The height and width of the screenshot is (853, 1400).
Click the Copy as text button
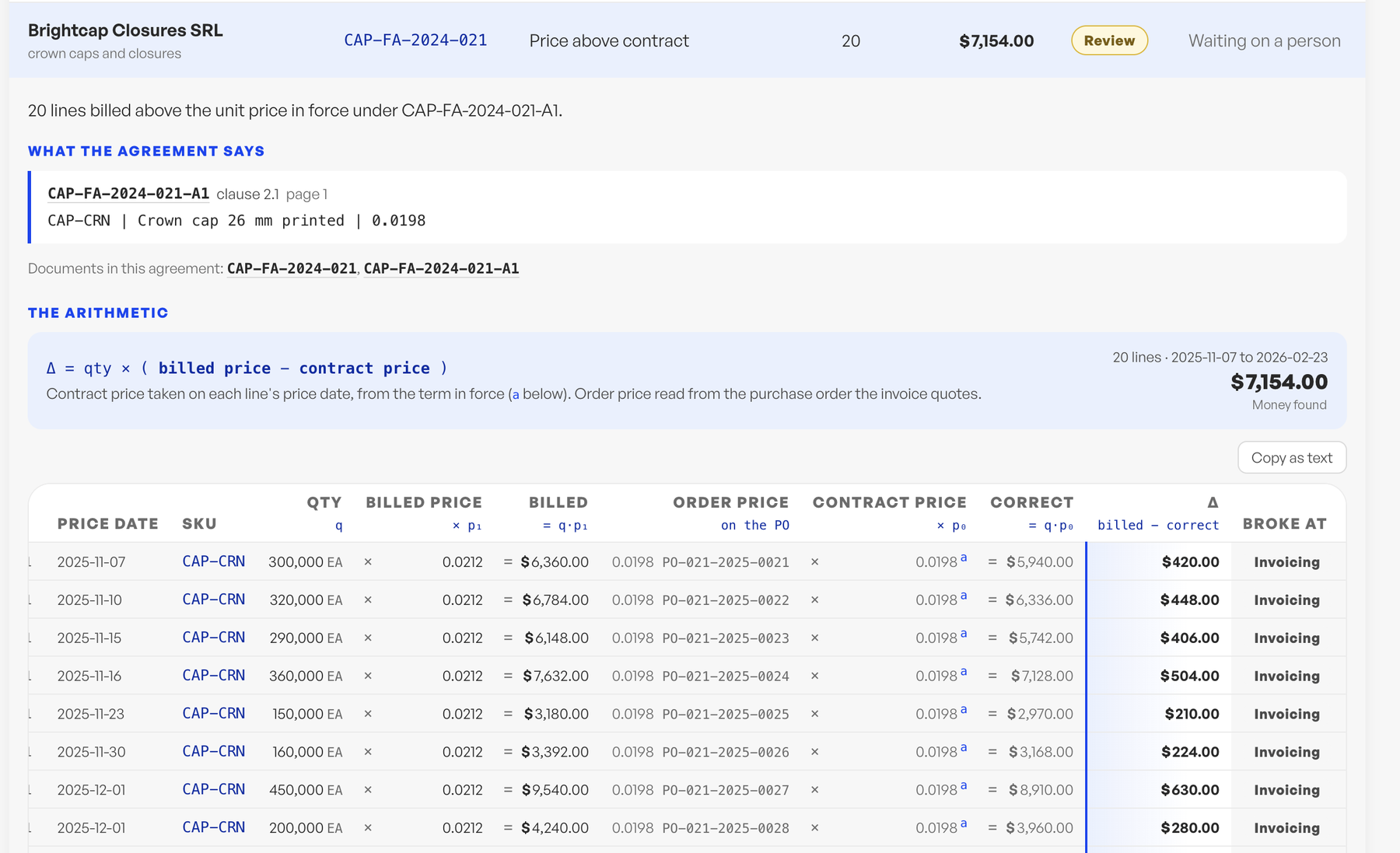point(1292,458)
